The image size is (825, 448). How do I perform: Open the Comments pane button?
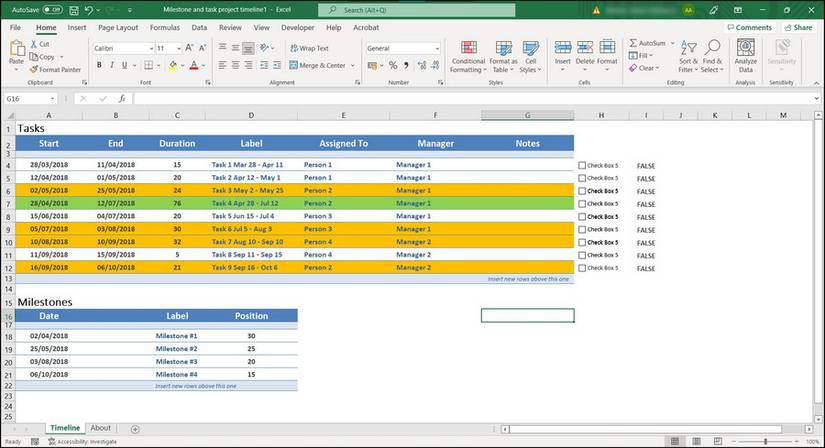(x=749, y=28)
